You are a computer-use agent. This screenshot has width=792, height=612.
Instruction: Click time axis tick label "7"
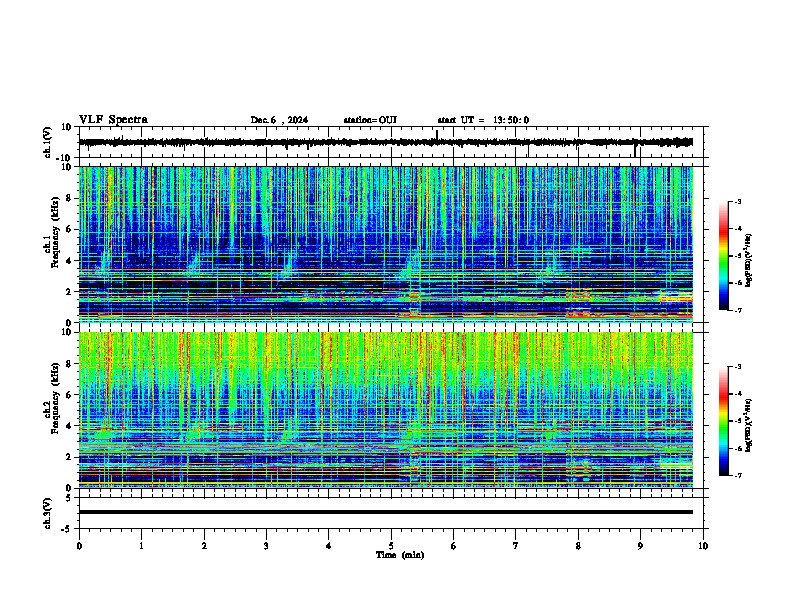click(516, 546)
